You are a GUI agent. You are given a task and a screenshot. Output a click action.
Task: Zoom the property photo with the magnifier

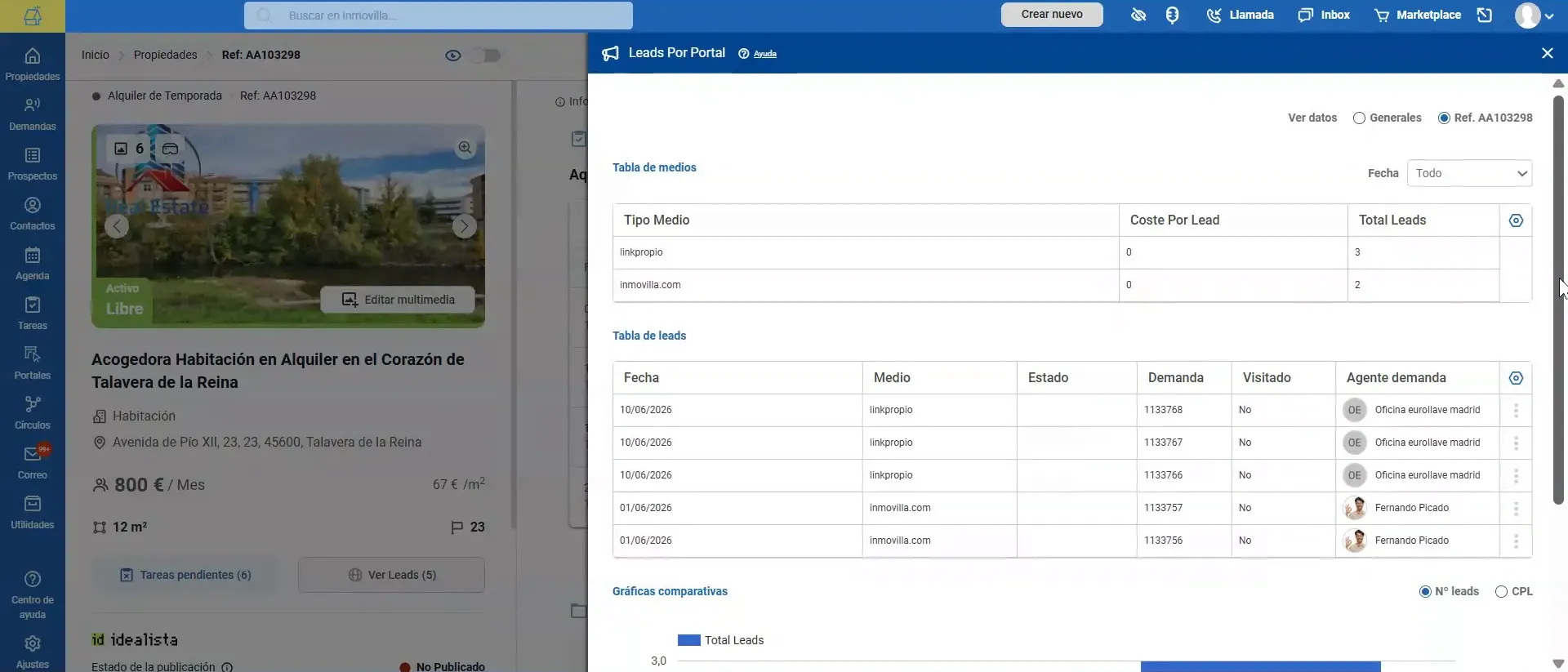[465, 148]
